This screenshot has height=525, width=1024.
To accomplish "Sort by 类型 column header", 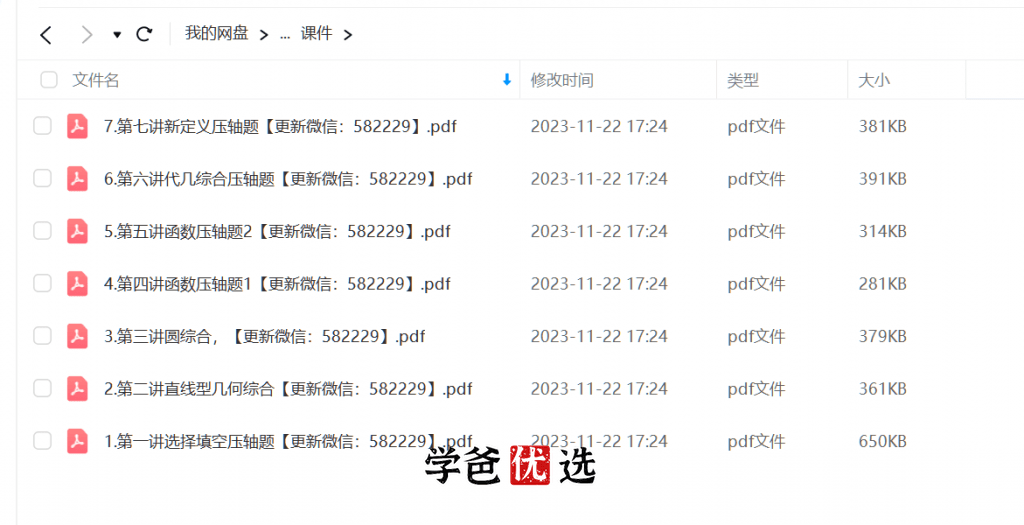I will (x=743, y=80).
